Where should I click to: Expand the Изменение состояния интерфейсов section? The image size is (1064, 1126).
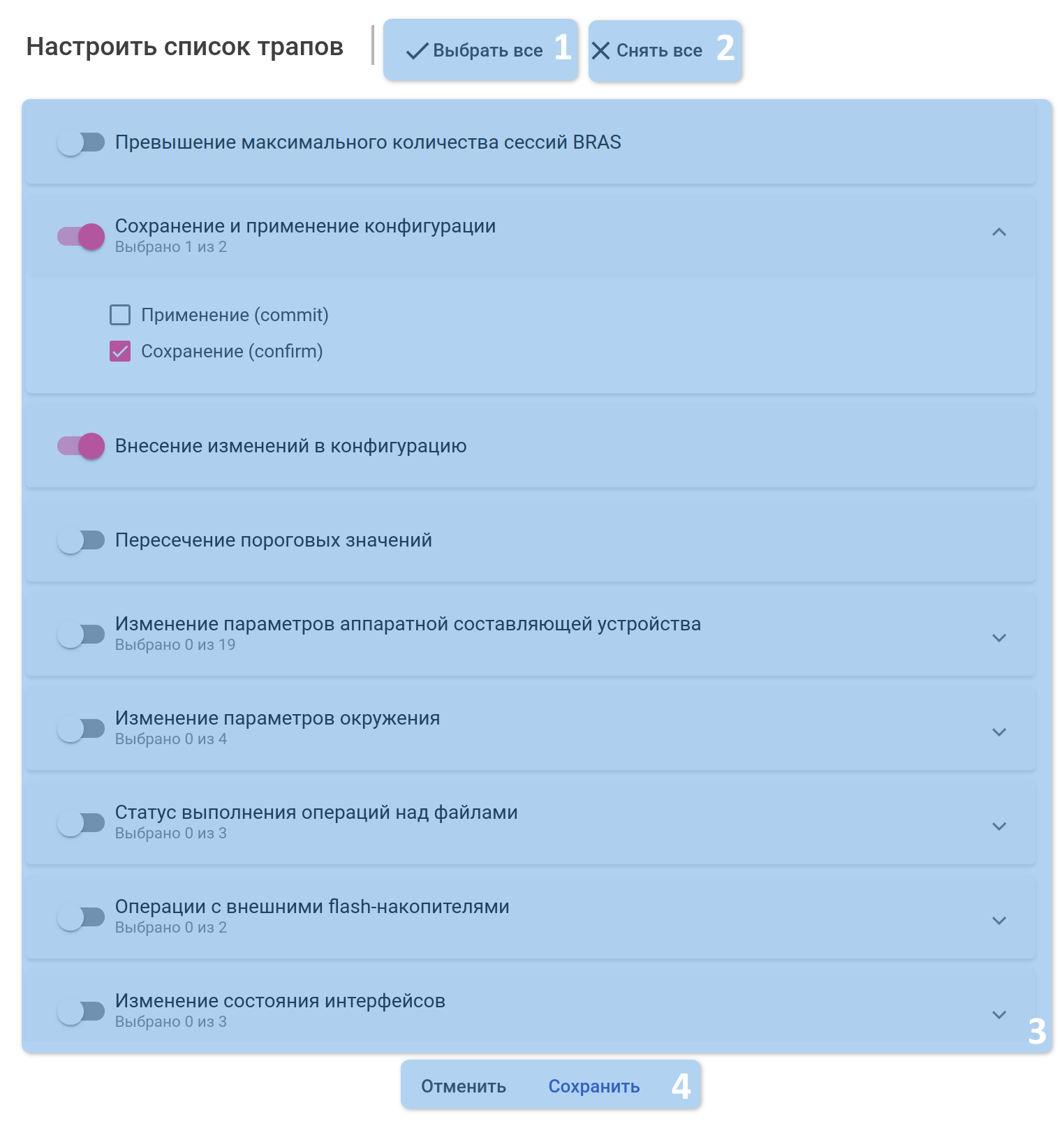point(999,1015)
